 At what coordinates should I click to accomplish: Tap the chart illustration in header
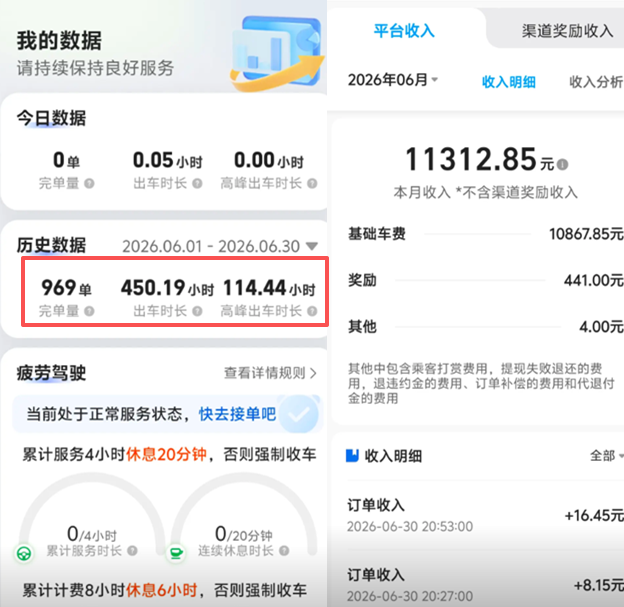click(278, 53)
